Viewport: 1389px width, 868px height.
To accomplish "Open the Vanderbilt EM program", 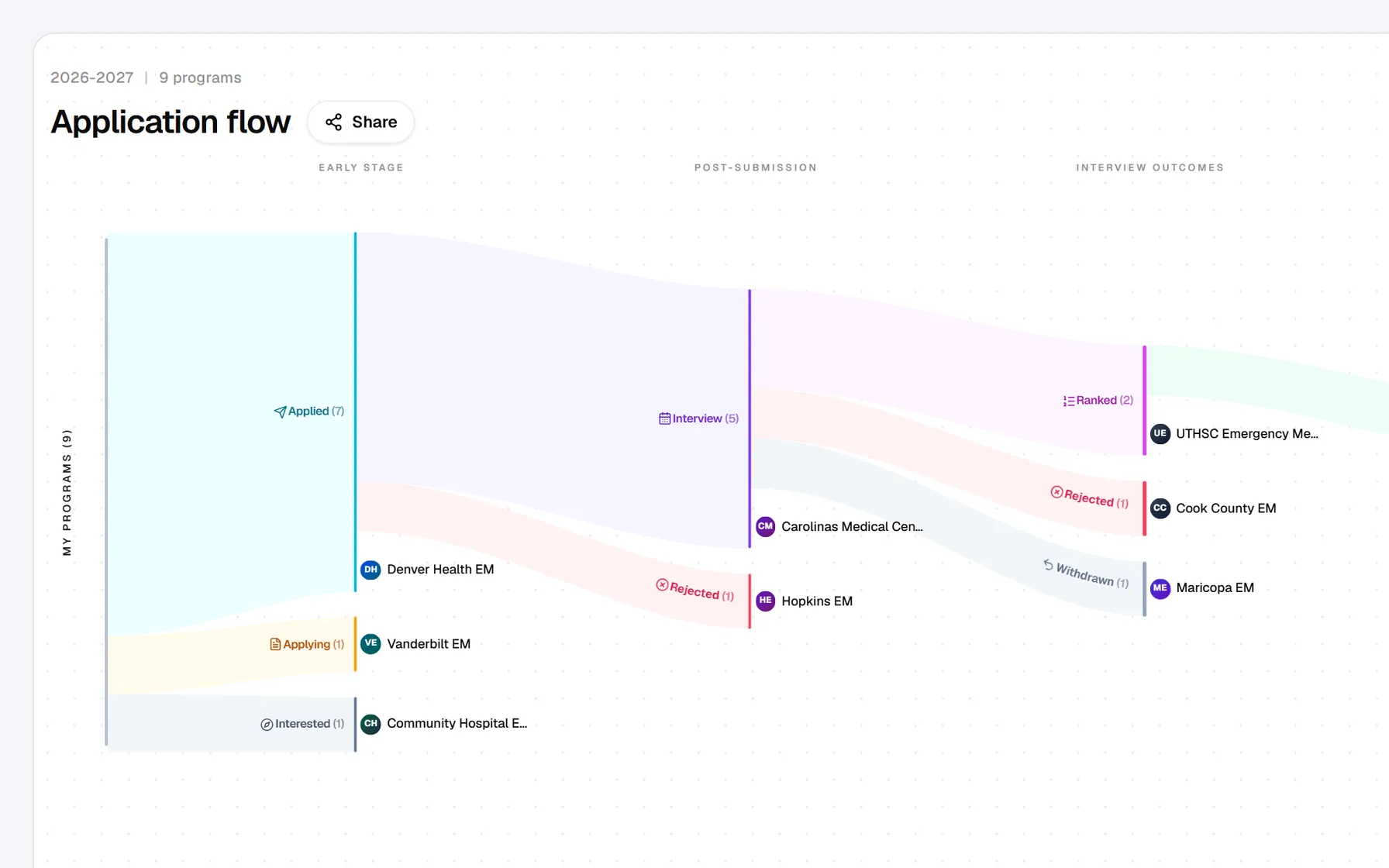I will click(429, 644).
